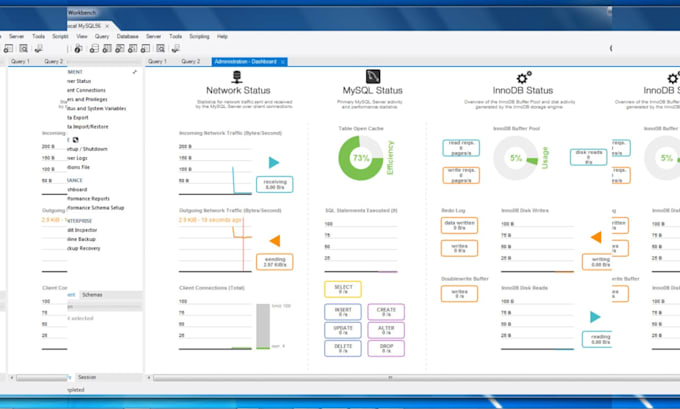Click the teal arrow above the reading box
Screen dimensions: 680x409
pos(595,317)
